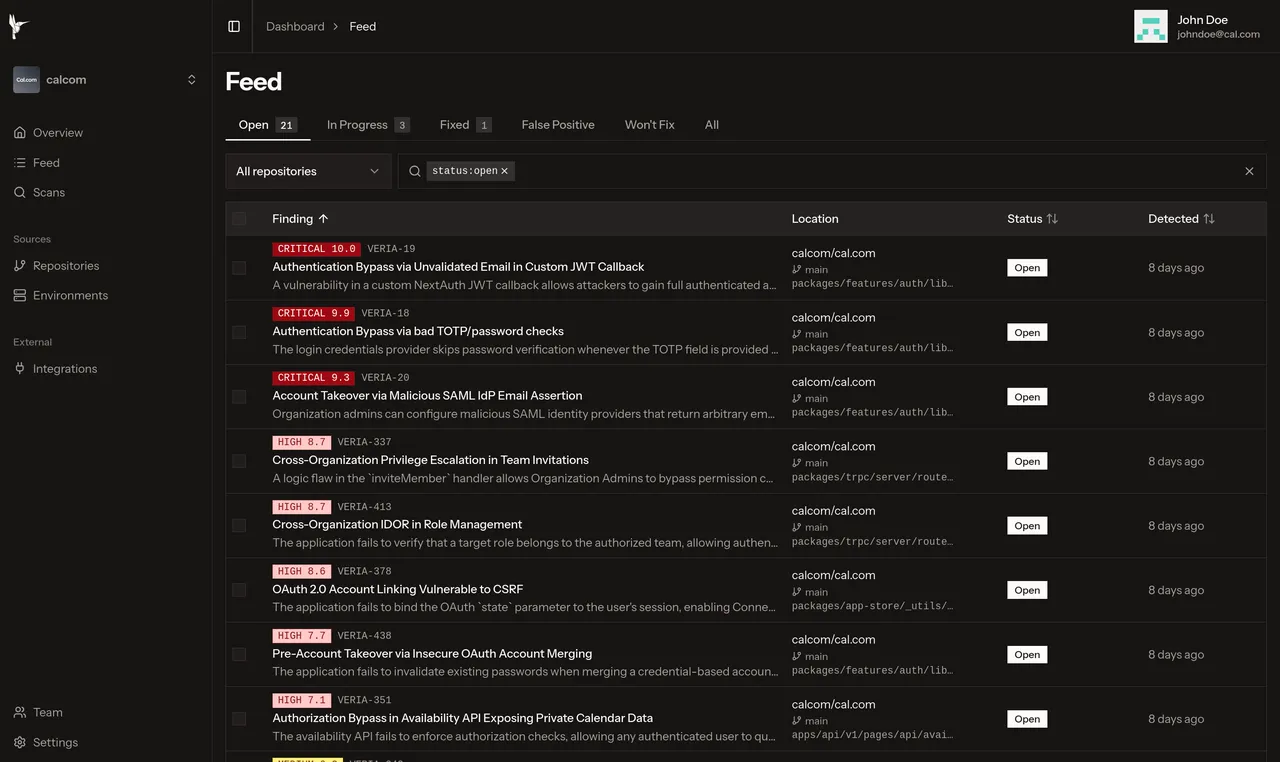Click Feed breadcrumb item
Viewport: 1280px width, 762px height.
click(363, 27)
